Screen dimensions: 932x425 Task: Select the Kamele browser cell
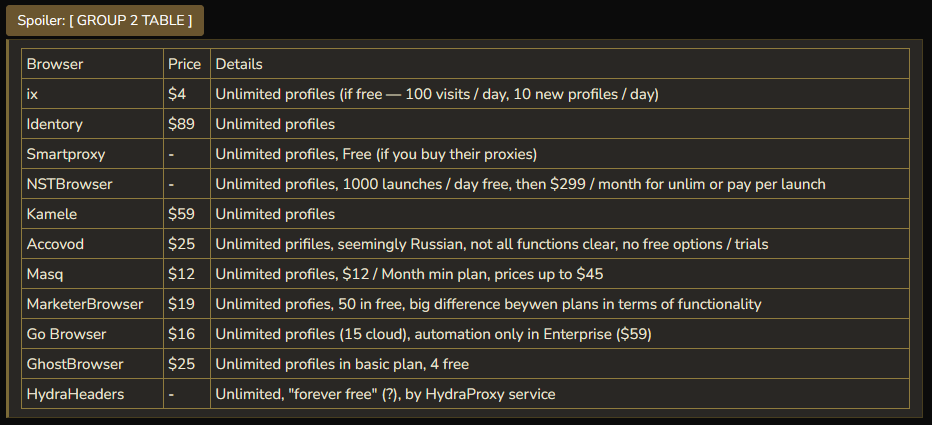tap(51, 214)
